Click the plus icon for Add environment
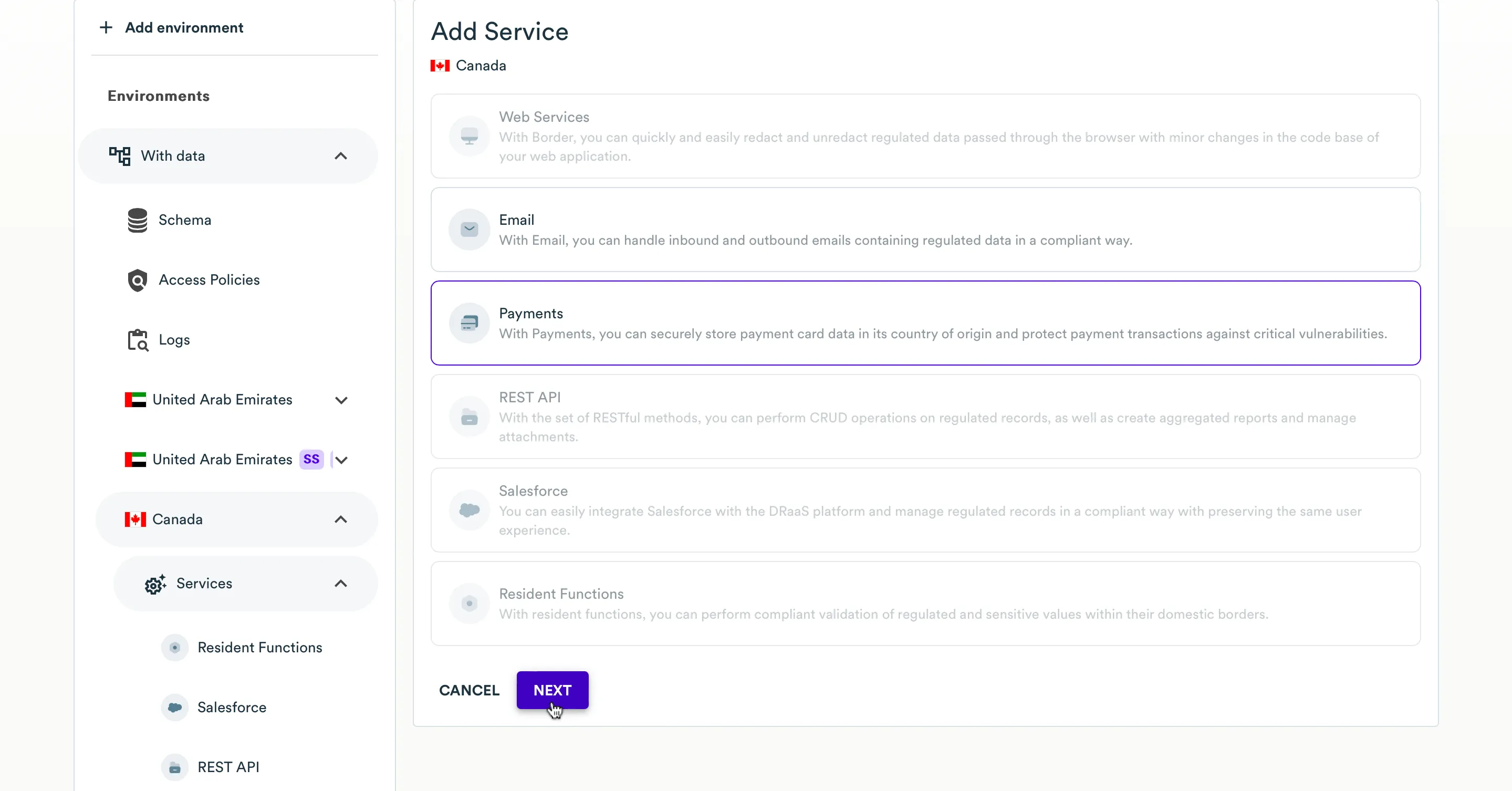1512x791 pixels. 106,28
